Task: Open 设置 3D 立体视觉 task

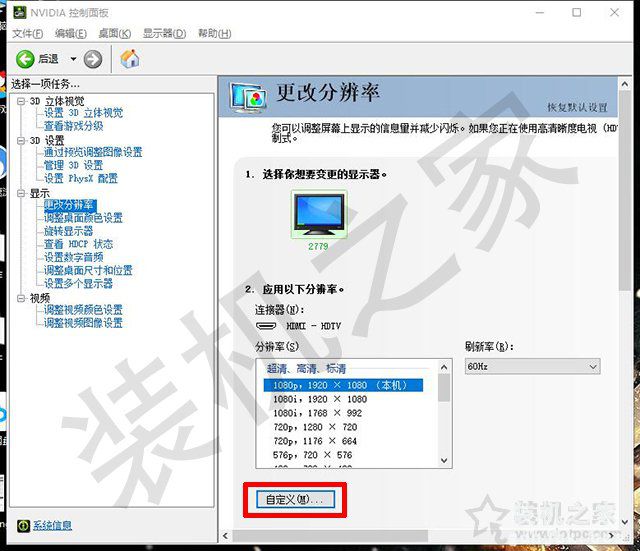Action: pos(83,113)
